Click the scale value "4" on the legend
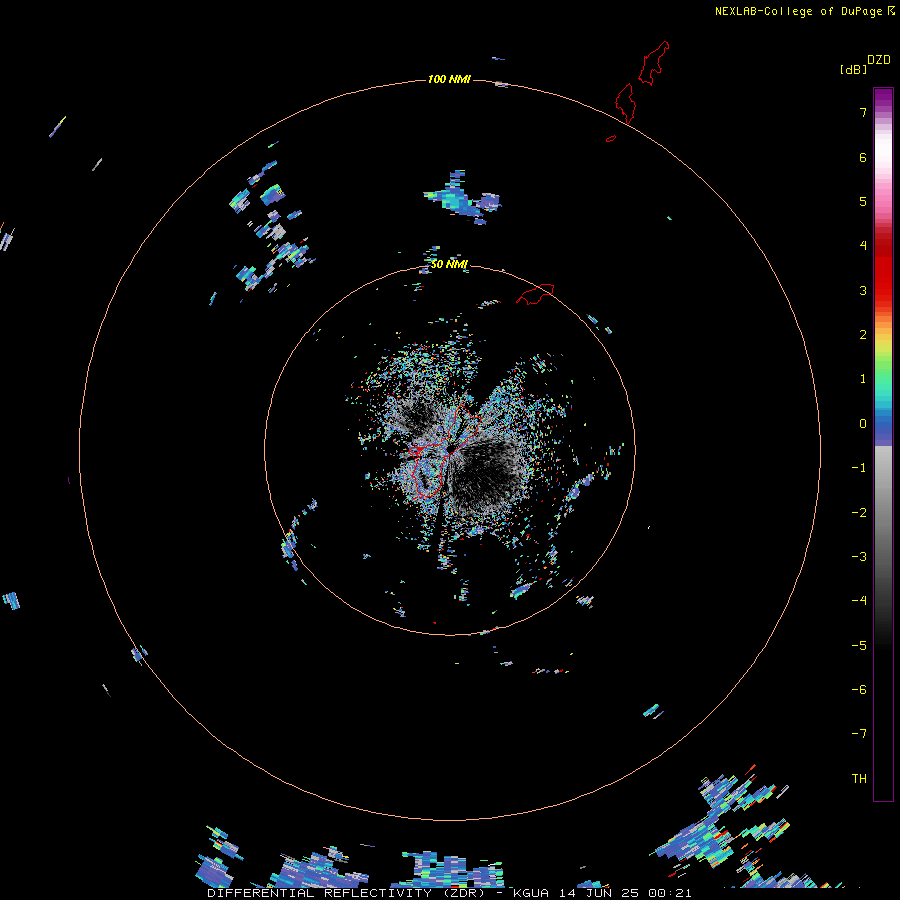Image resolution: width=900 pixels, height=900 pixels. click(863, 246)
